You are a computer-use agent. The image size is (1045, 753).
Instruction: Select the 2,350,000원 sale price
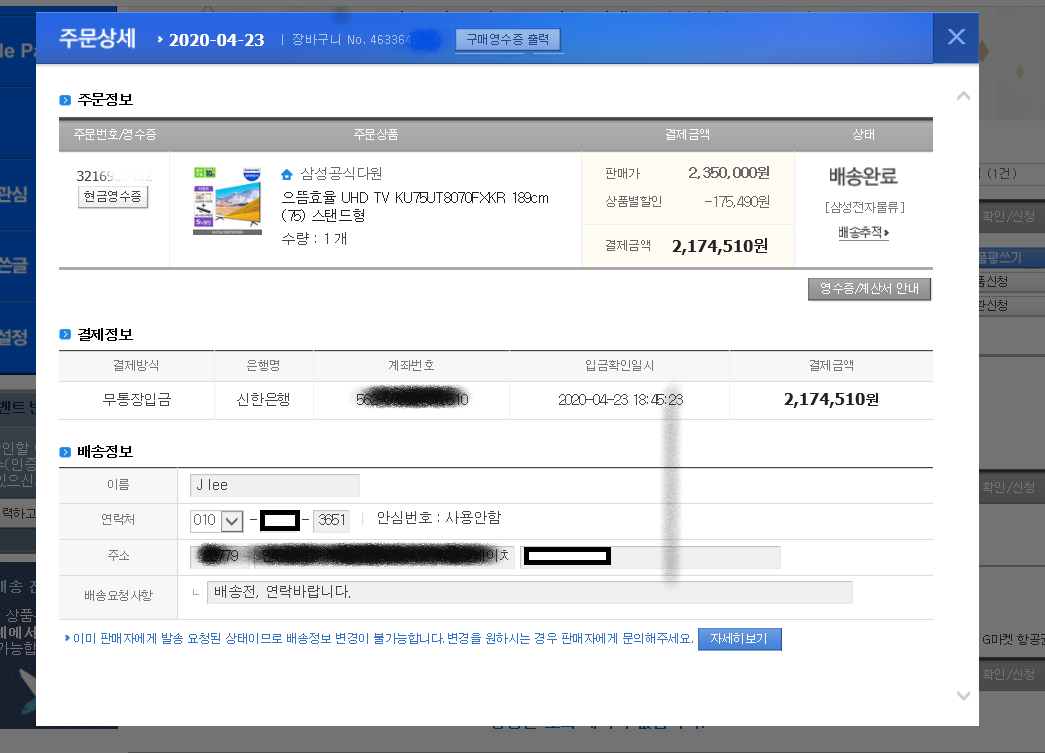[x=729, y=173]
